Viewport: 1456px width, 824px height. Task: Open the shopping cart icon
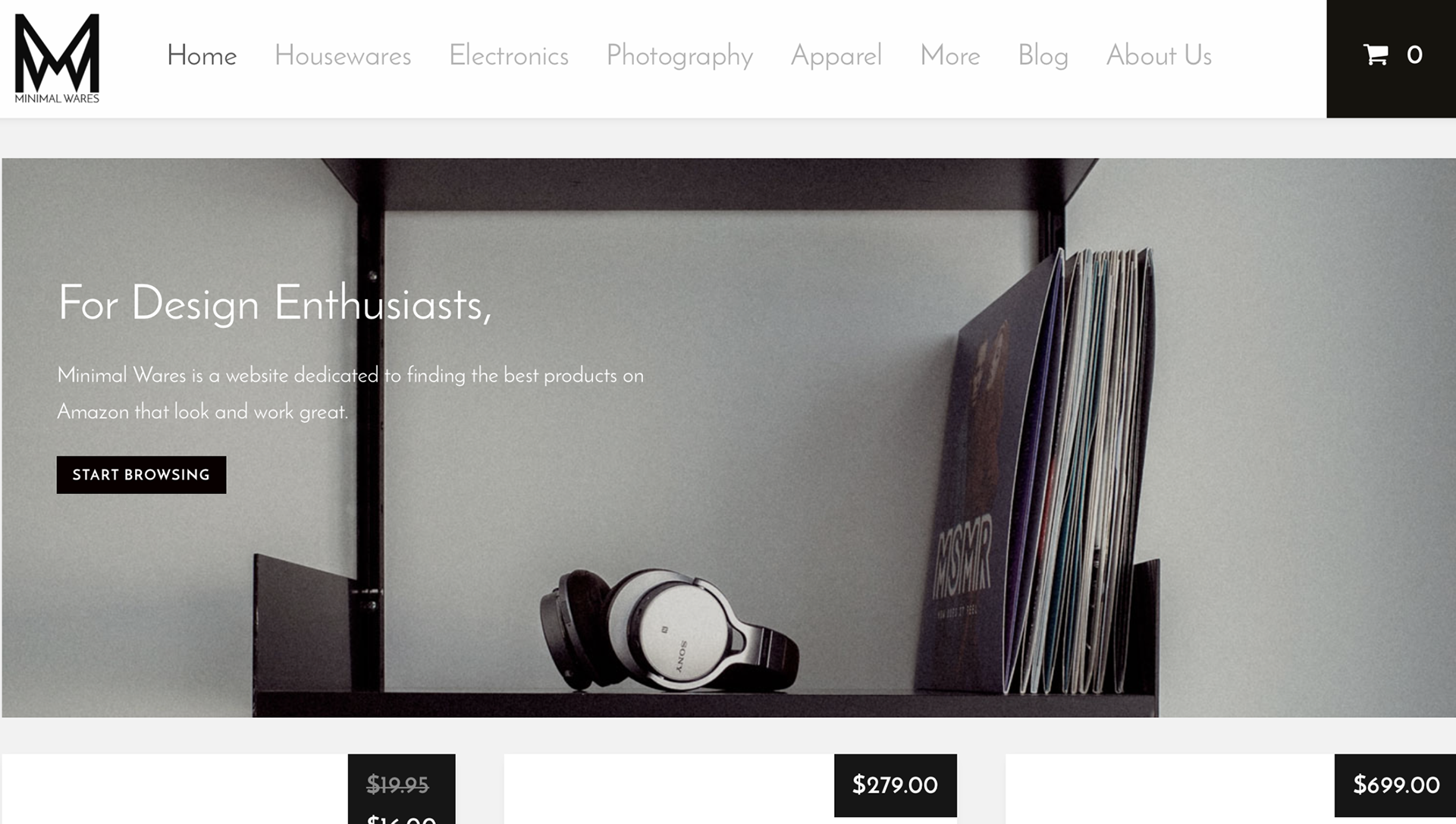point(1375,55)
